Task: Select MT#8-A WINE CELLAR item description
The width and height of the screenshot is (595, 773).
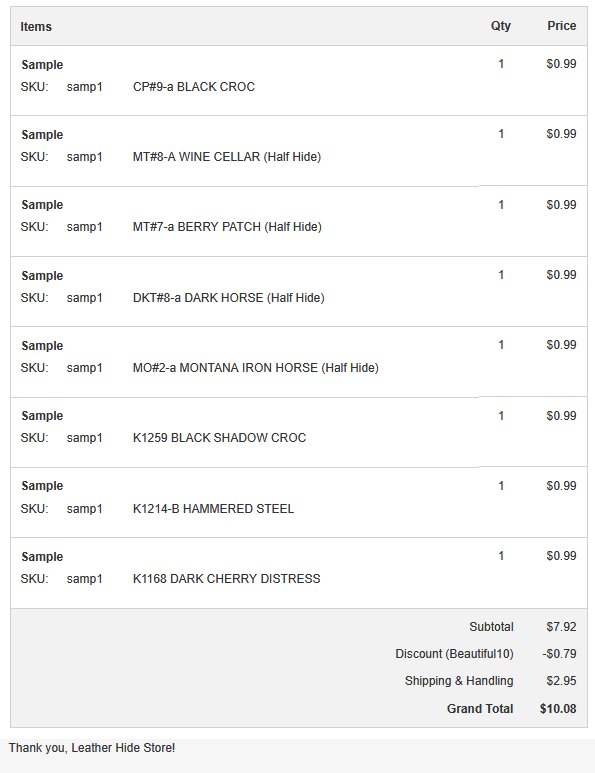Action: [227, 157]
